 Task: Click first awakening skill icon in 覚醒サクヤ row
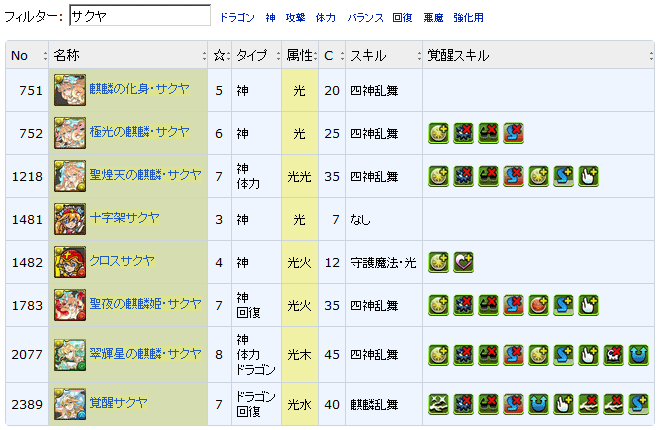point(438,404)
